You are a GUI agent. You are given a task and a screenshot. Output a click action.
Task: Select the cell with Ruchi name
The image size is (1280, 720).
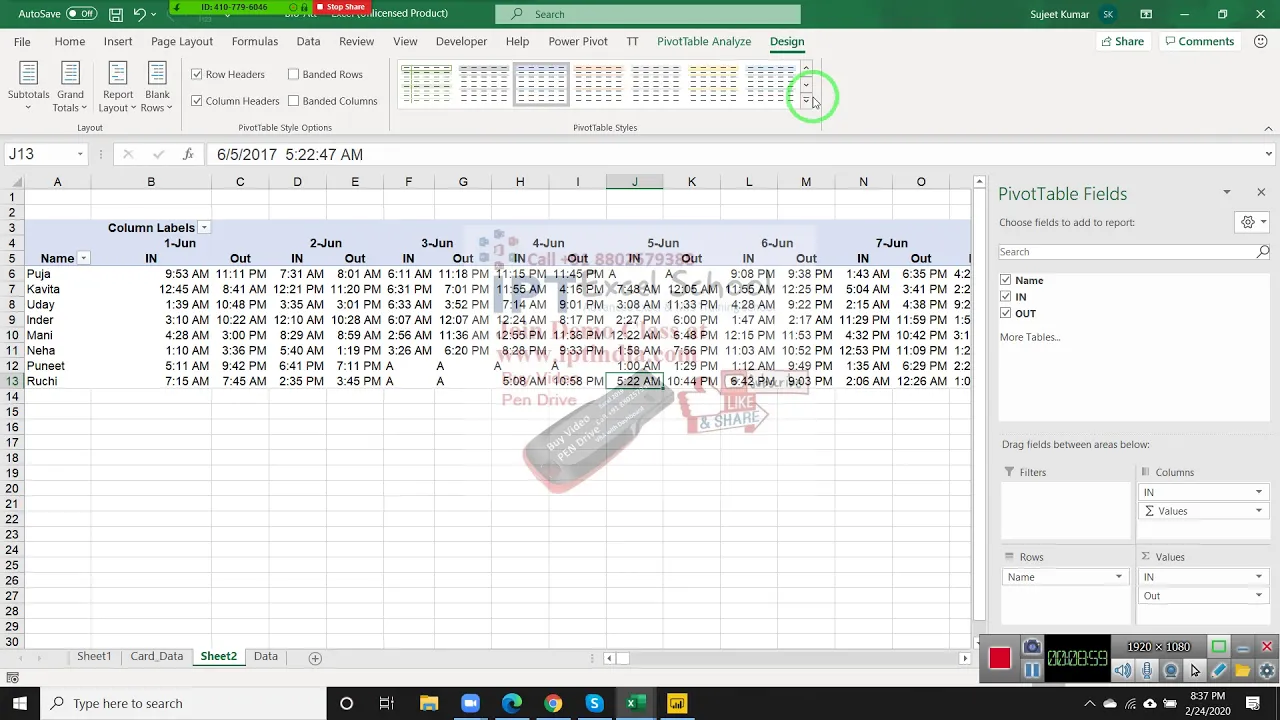click(57, 381)
